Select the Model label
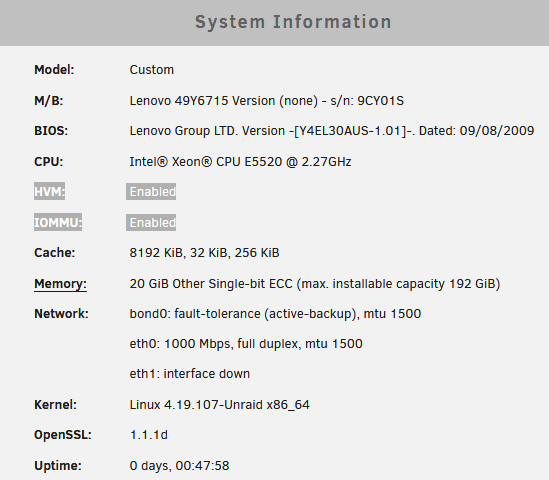549x480 pixels. [x=54, y=70]
